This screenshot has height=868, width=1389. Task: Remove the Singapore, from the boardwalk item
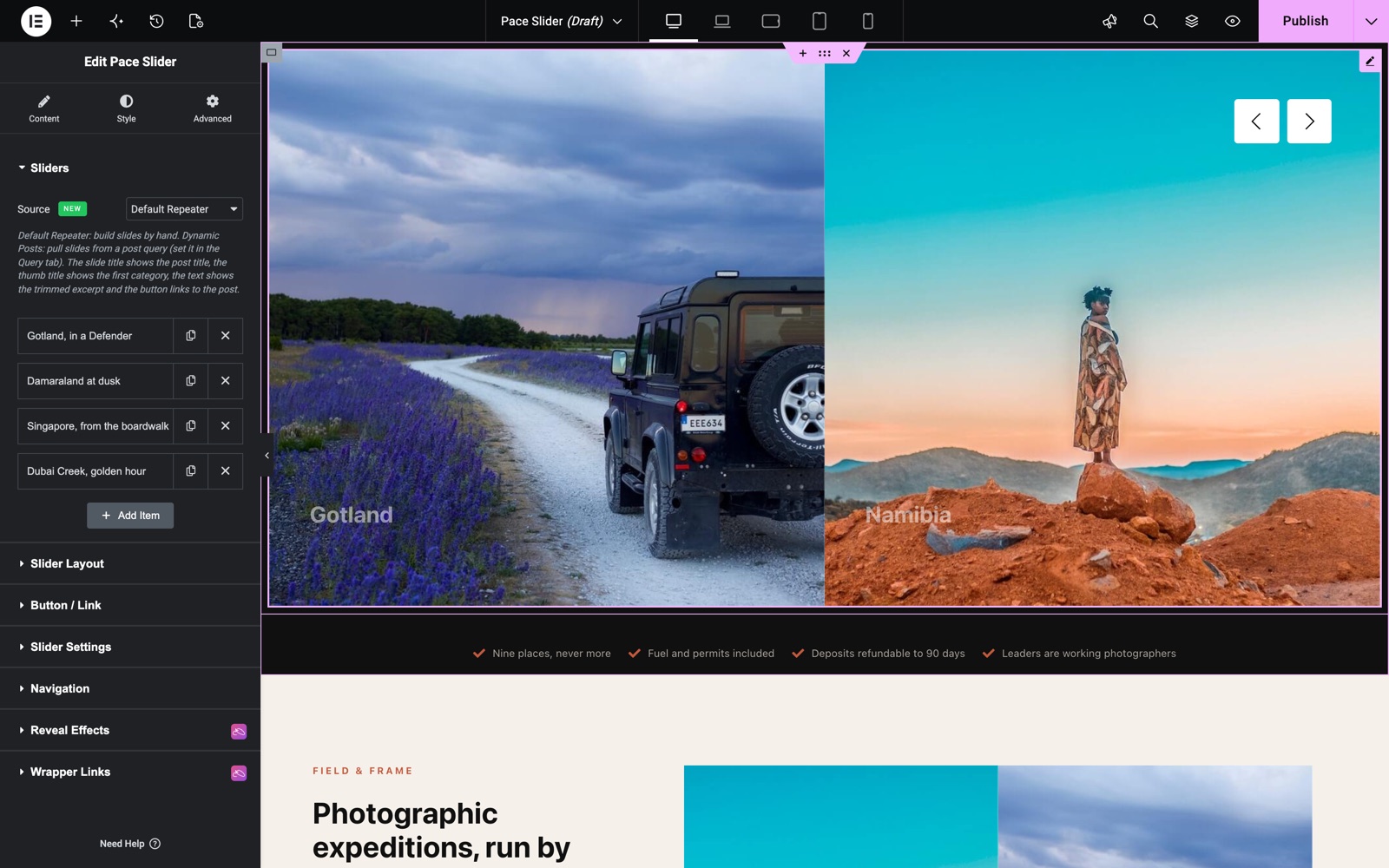coord(226,426)
